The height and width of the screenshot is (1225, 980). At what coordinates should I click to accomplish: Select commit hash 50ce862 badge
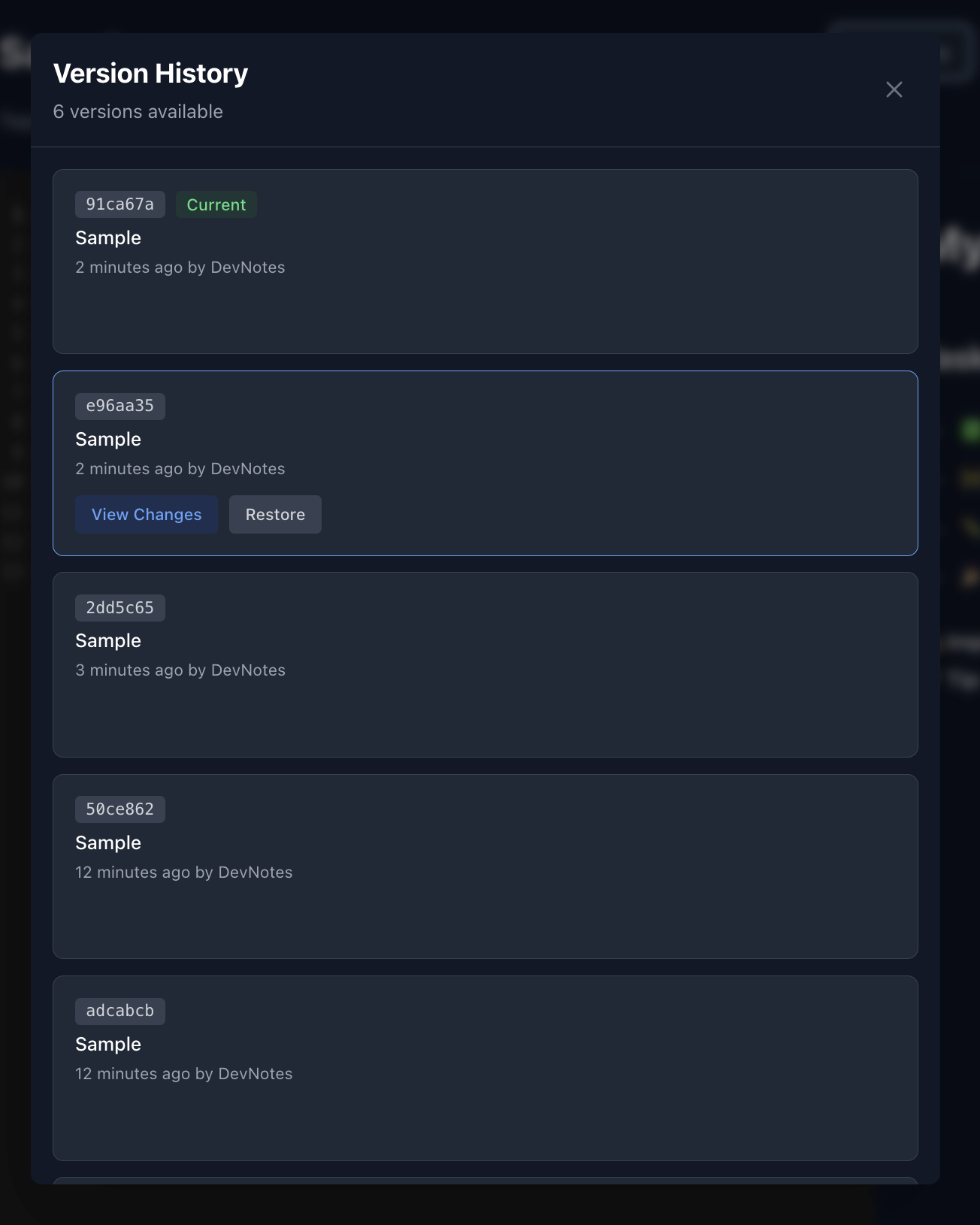pos(120,809)
